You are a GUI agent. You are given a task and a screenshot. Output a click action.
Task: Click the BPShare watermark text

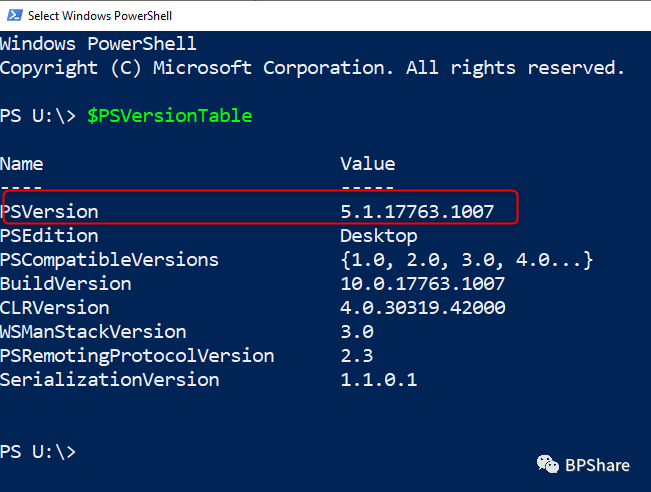pos(598,464)
